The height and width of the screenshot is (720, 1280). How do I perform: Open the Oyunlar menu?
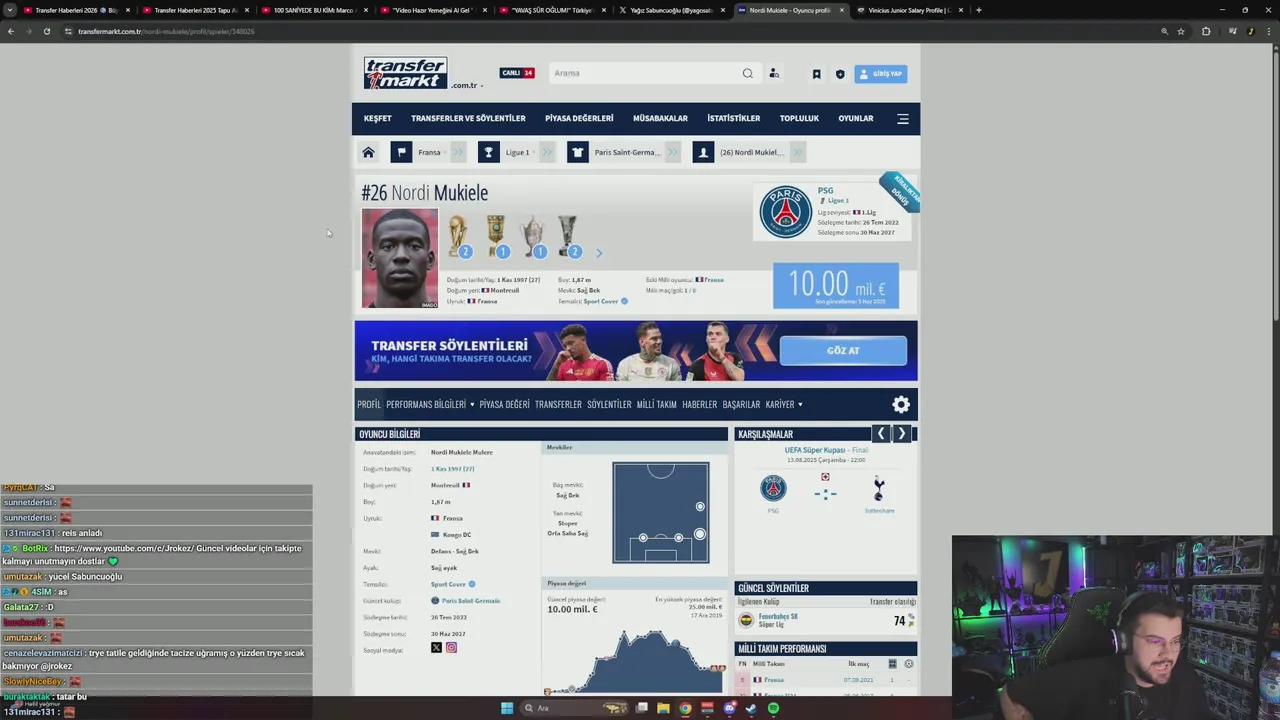pyautogui.click(x=855, y=118)
